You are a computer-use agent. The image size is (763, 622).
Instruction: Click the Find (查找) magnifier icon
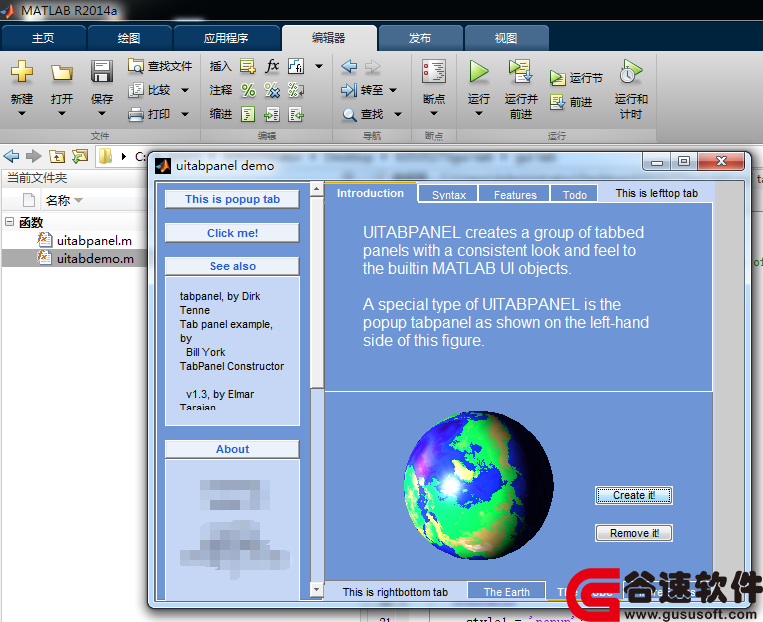pyautogui.click(x=349, y=115)
